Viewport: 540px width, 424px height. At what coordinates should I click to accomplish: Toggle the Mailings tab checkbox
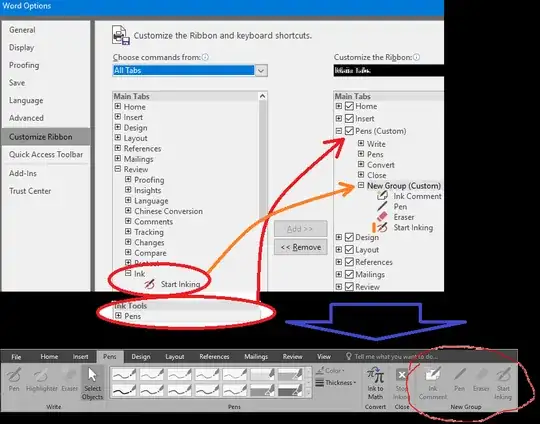click(349, 275)
